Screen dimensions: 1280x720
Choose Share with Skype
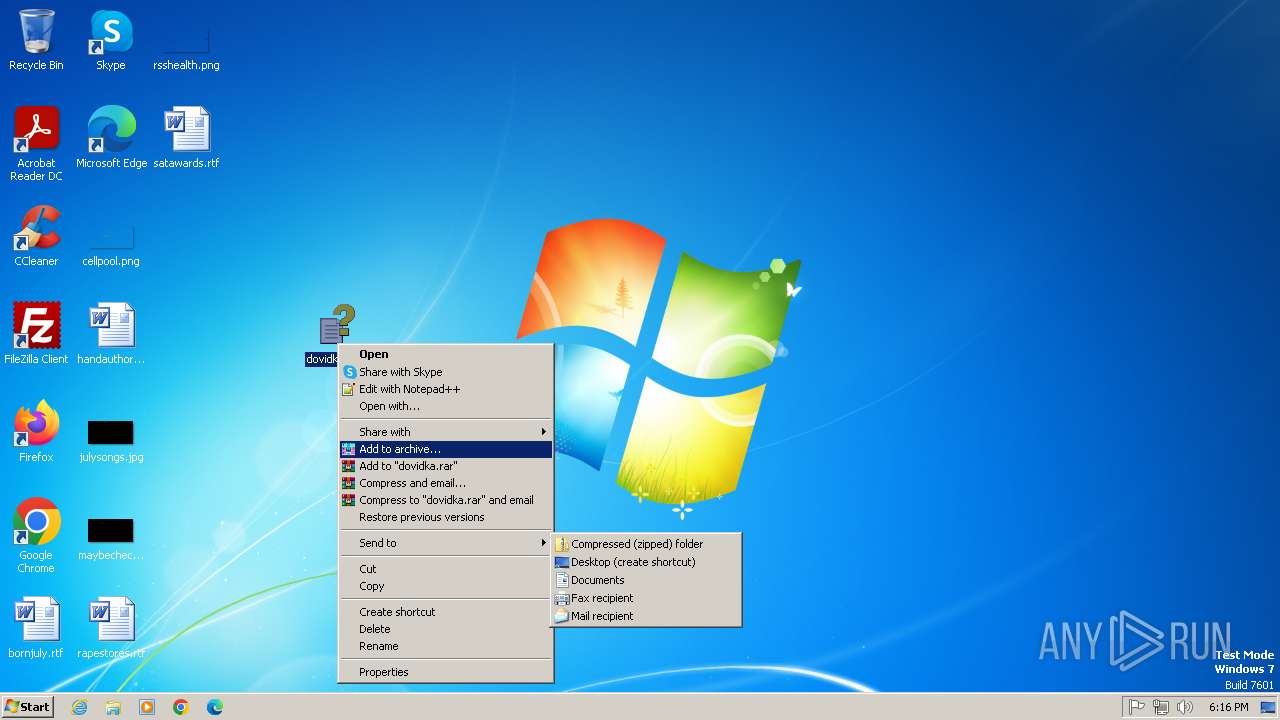pos(446,372)
